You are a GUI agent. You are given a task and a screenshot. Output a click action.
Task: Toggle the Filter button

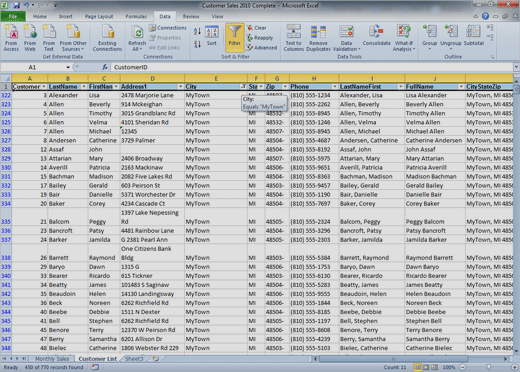click(x=235, y=37)
